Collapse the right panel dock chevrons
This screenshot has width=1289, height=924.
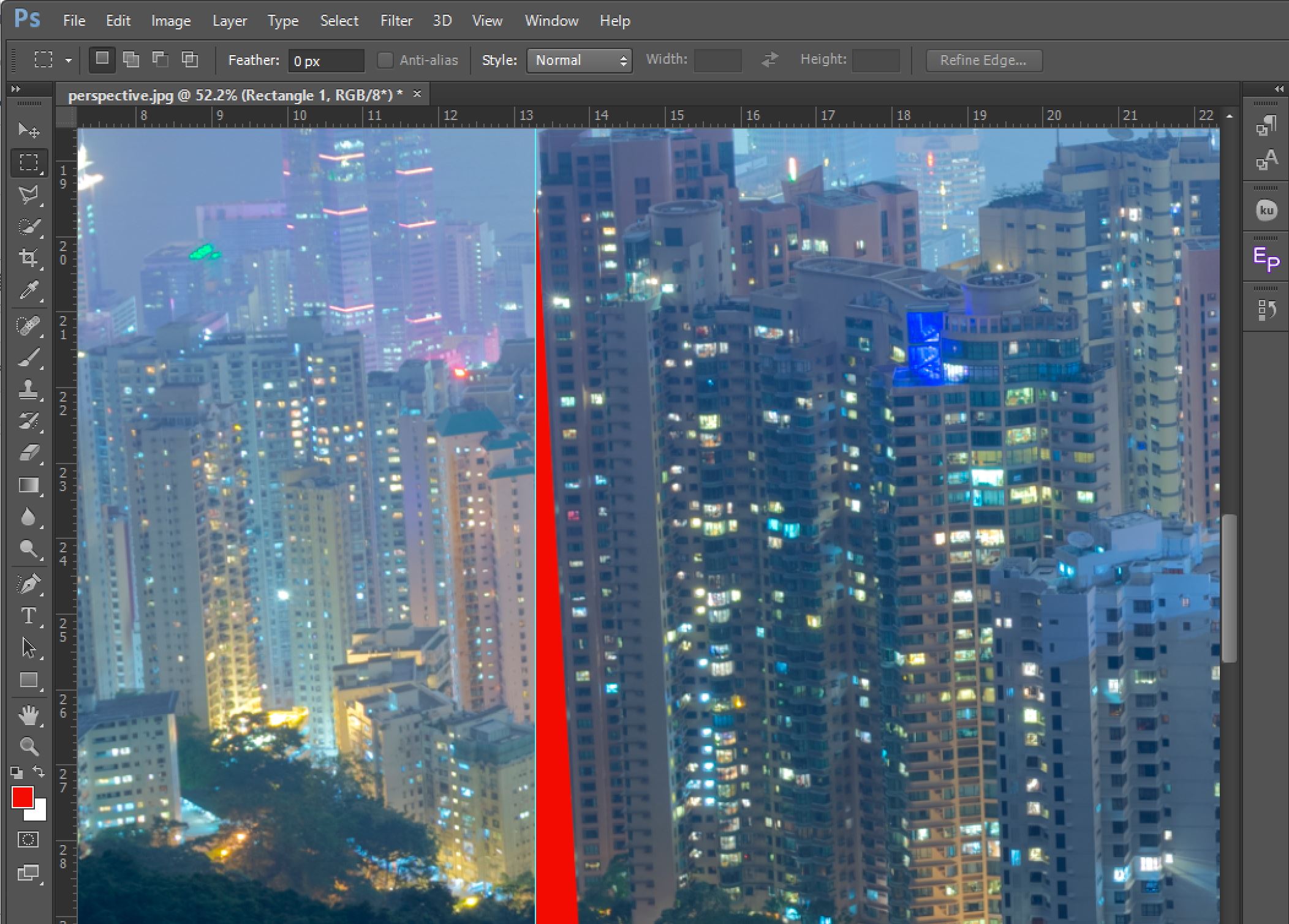coord(1279,89)
